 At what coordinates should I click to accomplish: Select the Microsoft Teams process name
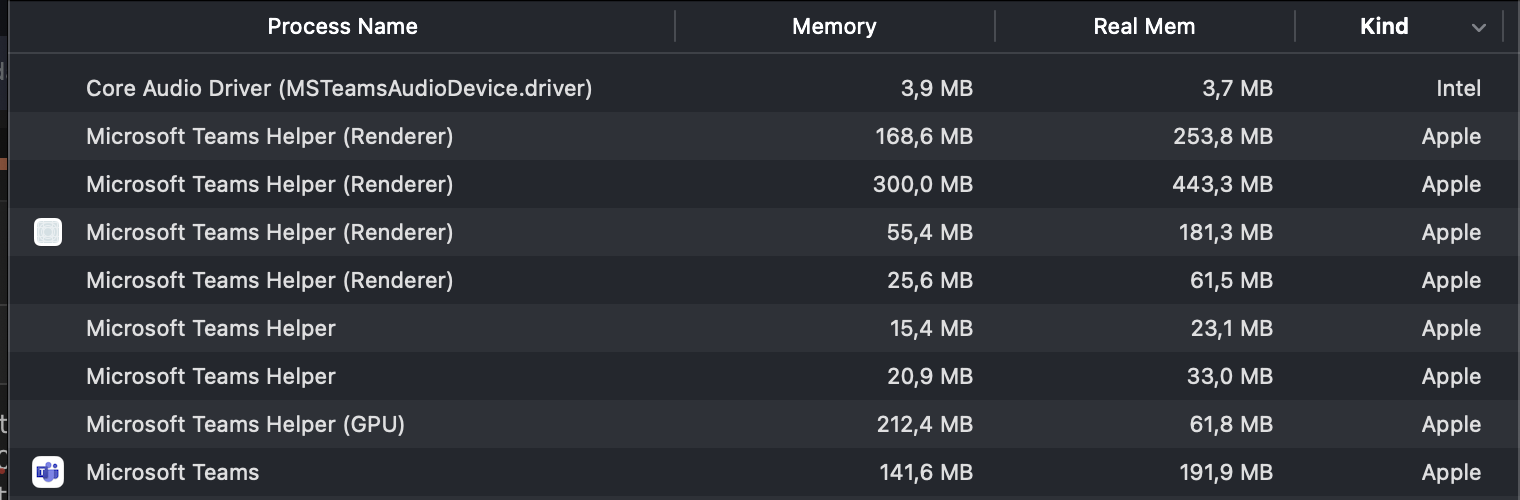click(172, 472)
